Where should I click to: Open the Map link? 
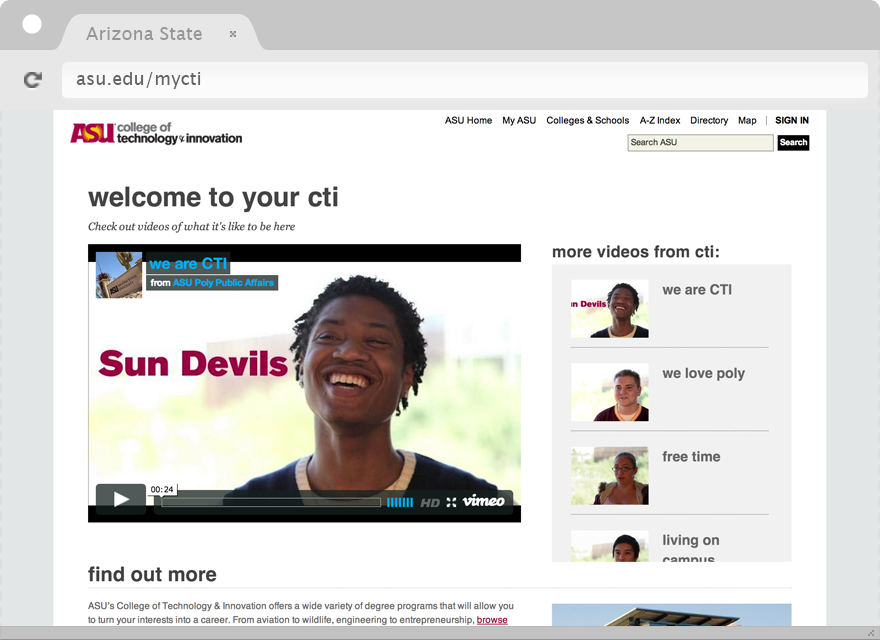click(747, 120)
